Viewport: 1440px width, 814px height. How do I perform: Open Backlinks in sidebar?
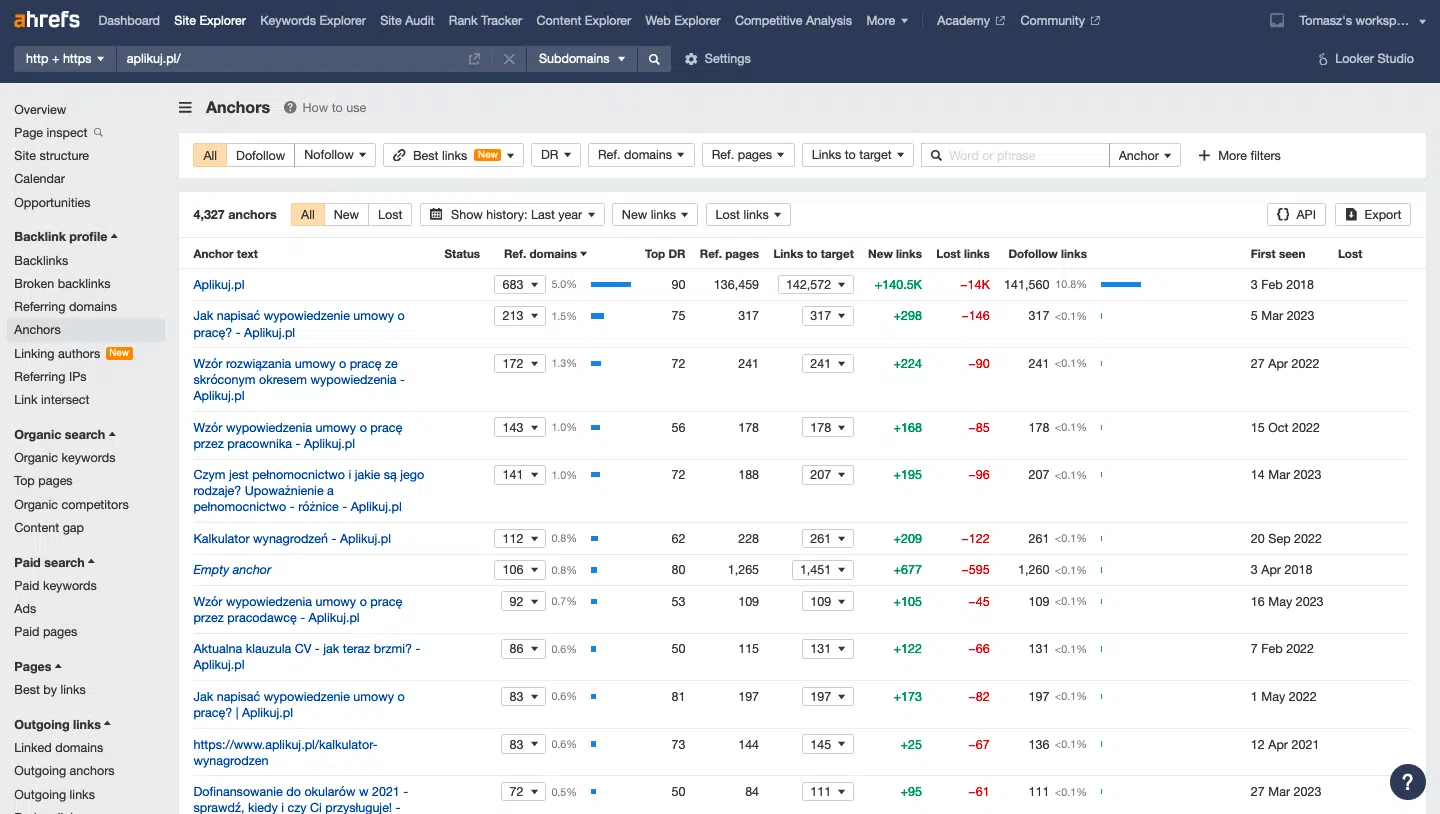click(41, 260)
